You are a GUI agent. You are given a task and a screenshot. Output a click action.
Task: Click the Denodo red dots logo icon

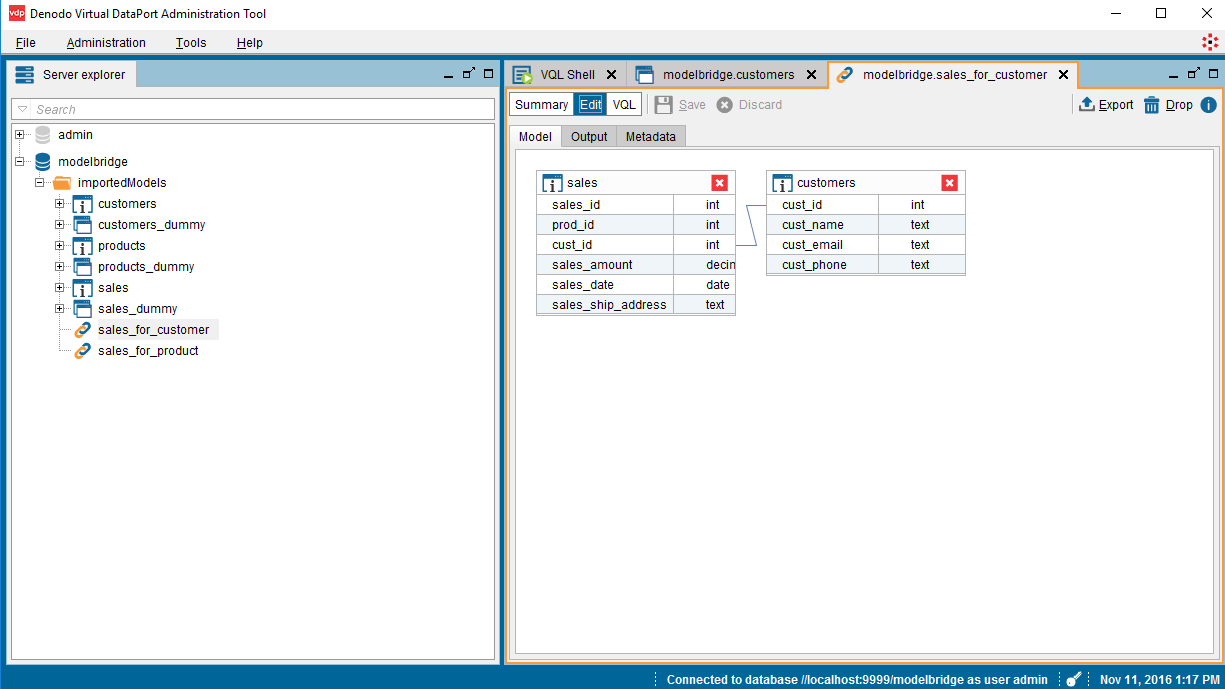point(1210,42)
